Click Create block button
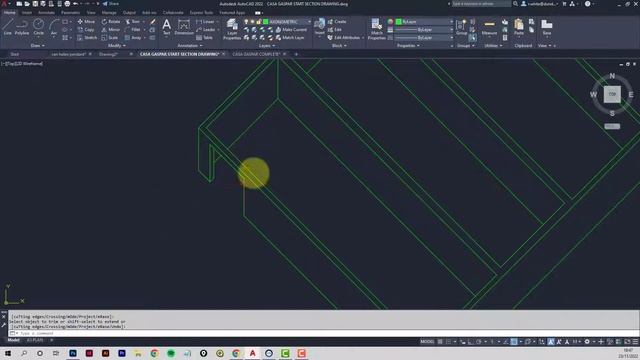Viewport: 640px width, 360px height. 337,22
